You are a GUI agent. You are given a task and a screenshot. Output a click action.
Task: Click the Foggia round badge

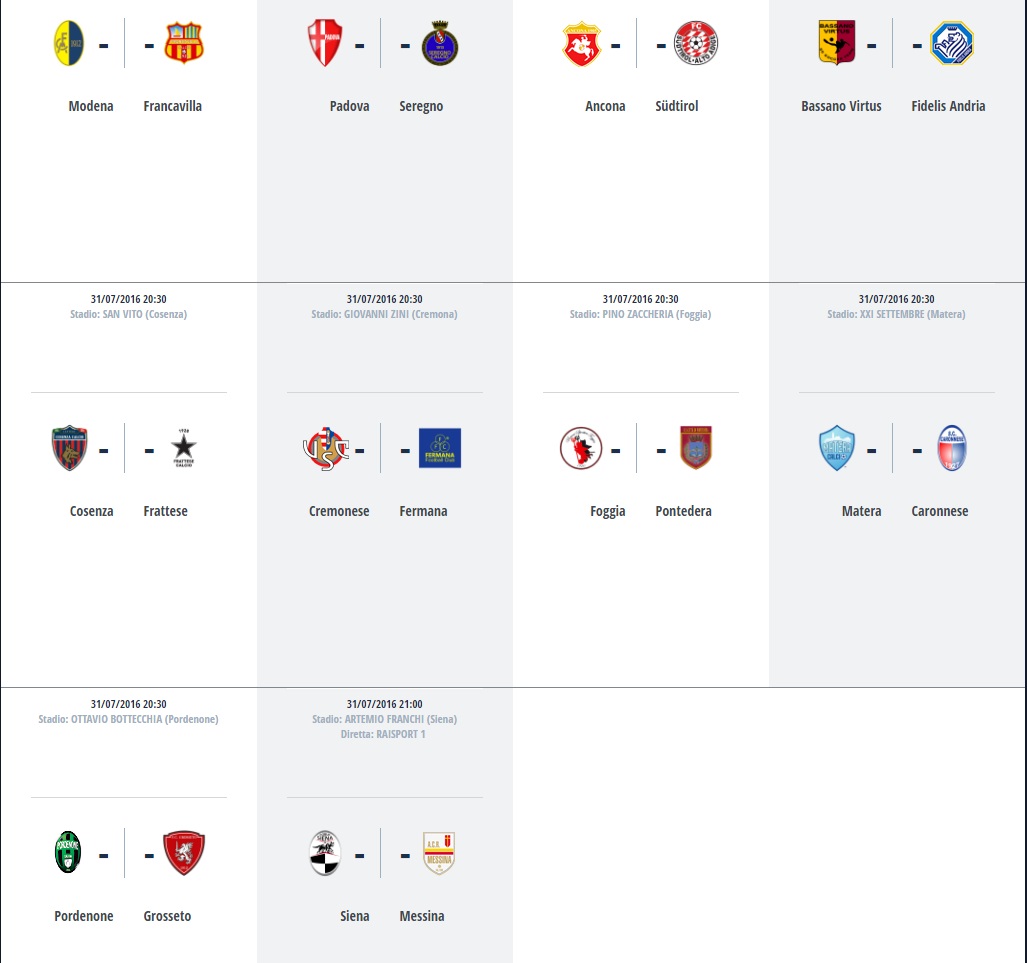581,448
